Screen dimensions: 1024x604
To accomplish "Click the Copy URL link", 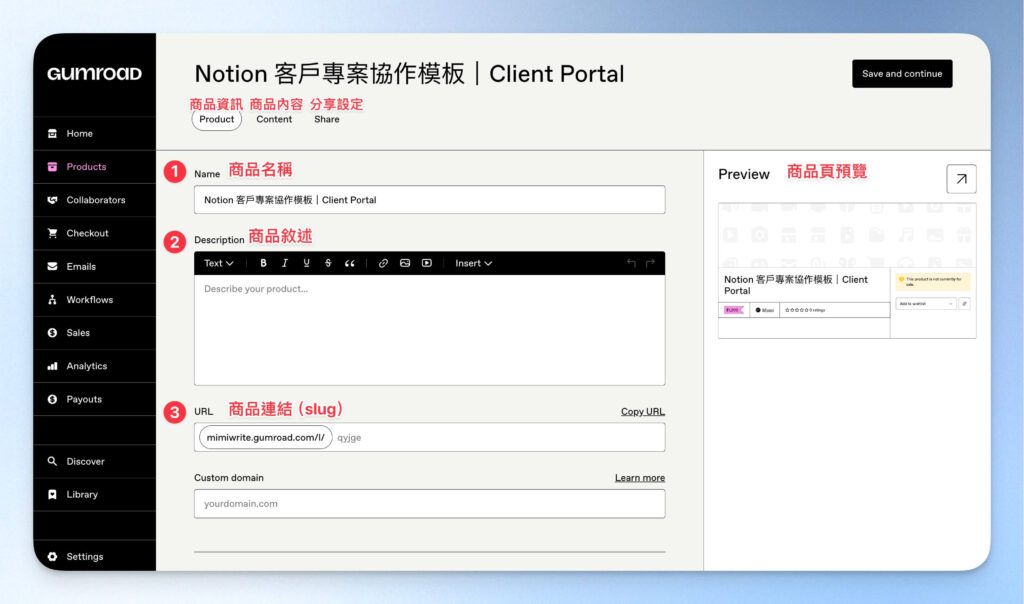I will 643,411.
